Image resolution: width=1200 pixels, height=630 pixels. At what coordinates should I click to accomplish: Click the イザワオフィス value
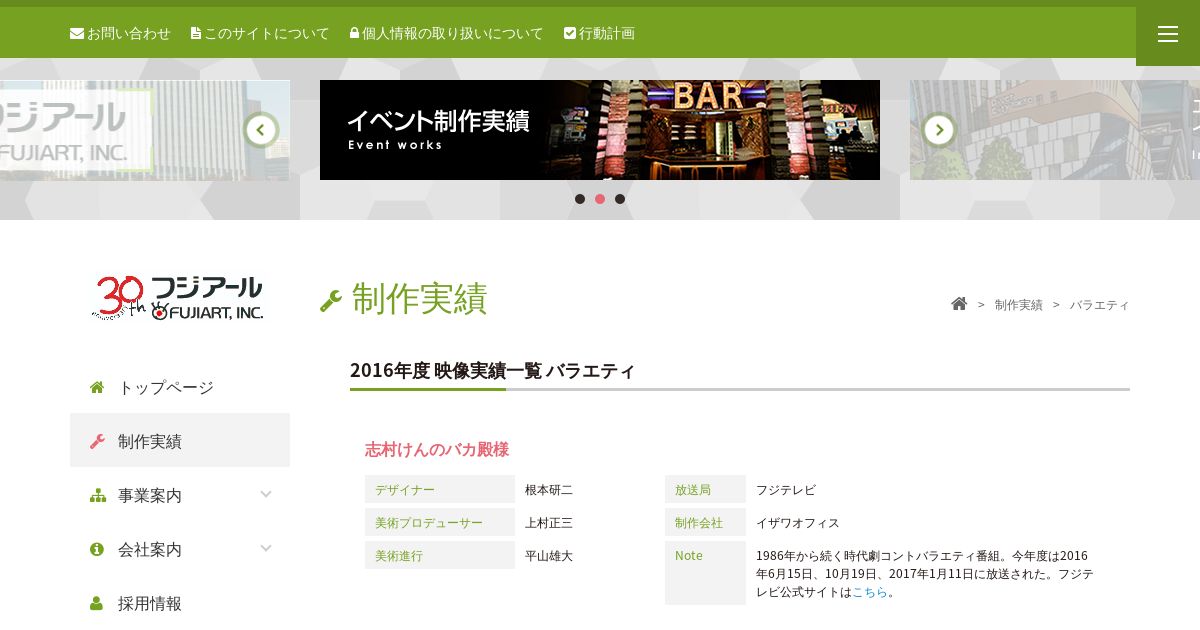[798, 523]
